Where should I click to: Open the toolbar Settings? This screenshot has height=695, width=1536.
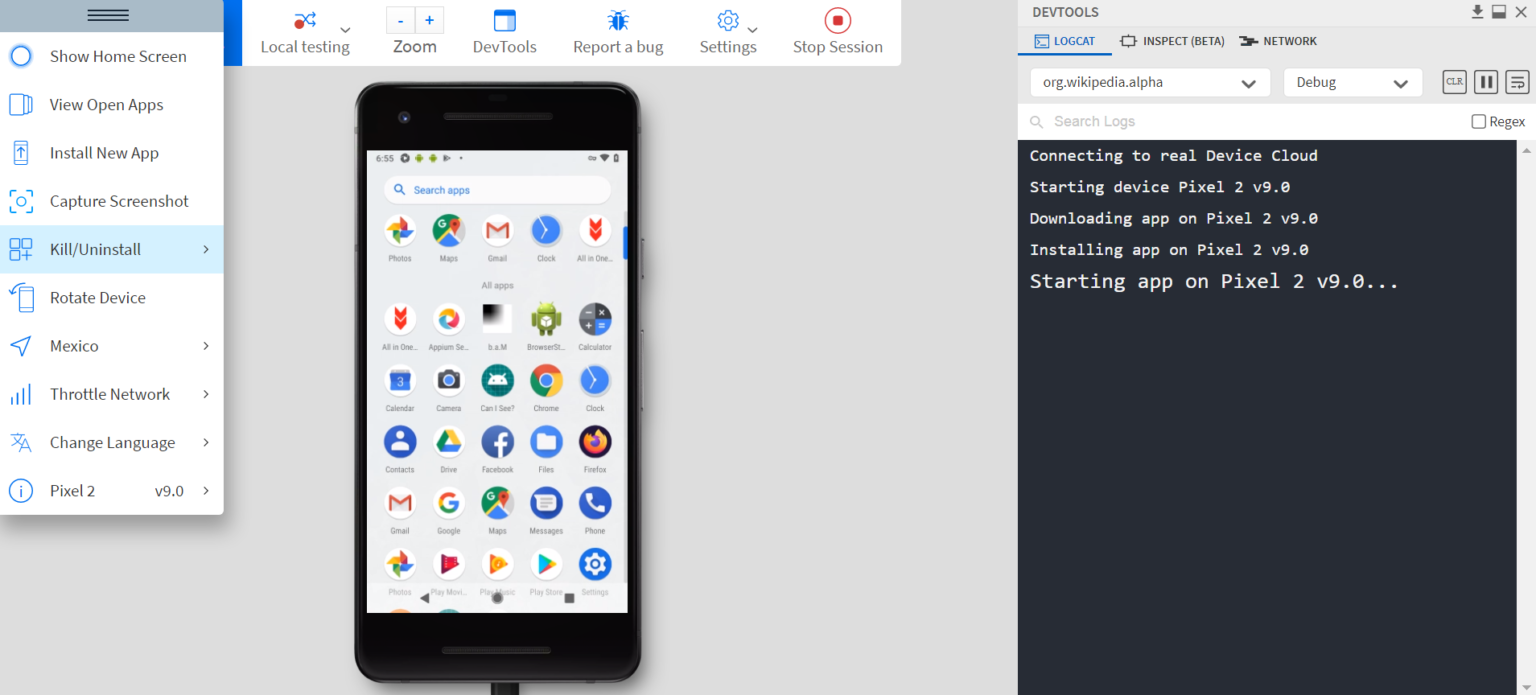pos(727,31)
